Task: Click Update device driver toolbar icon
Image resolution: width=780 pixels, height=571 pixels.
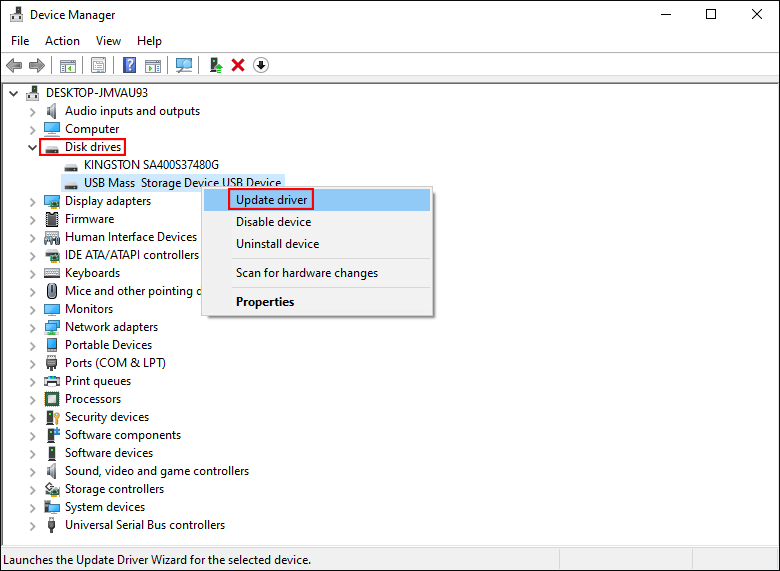Action: 215,65
